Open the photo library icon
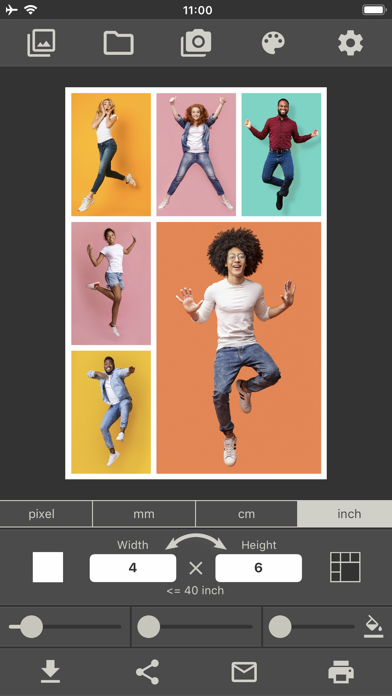 tap(41, 43)
